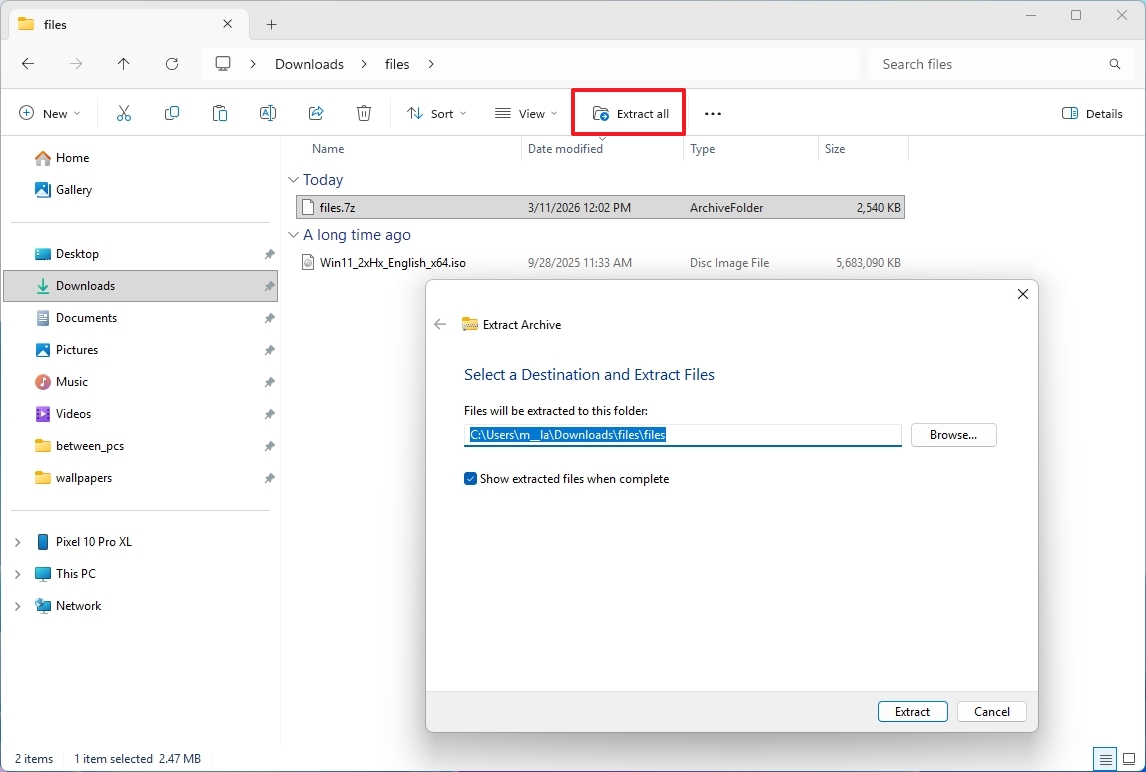Share the selected file with the share icon
Viewport: 1146px width, 772px height.
pyautogui.click(x=316, y=113)
